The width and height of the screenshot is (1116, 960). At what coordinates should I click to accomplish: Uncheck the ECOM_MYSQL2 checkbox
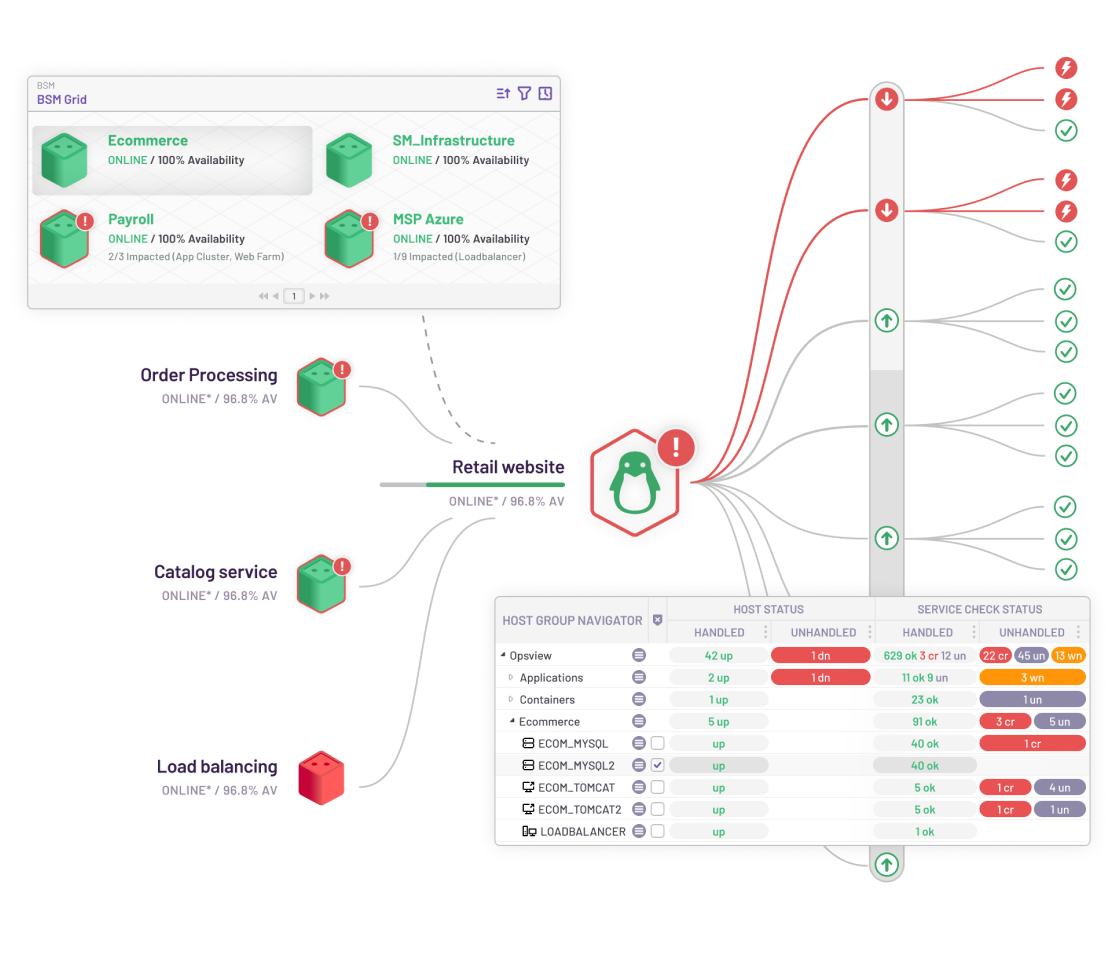[x=657, y=765]
